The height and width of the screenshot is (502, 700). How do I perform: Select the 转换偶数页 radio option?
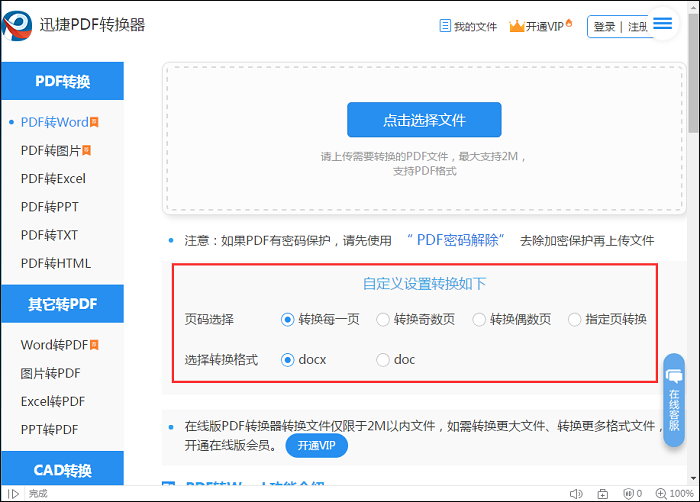click(x=479, y=320)
